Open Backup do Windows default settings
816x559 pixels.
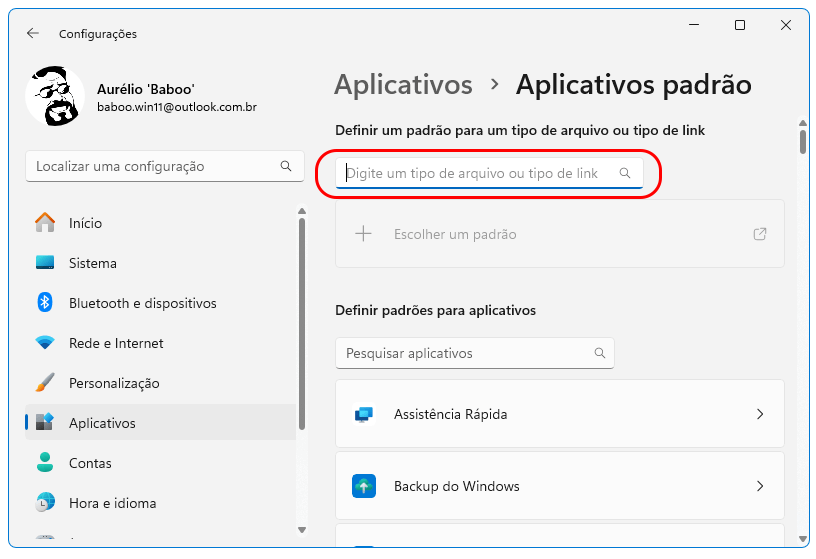point(559,486)
